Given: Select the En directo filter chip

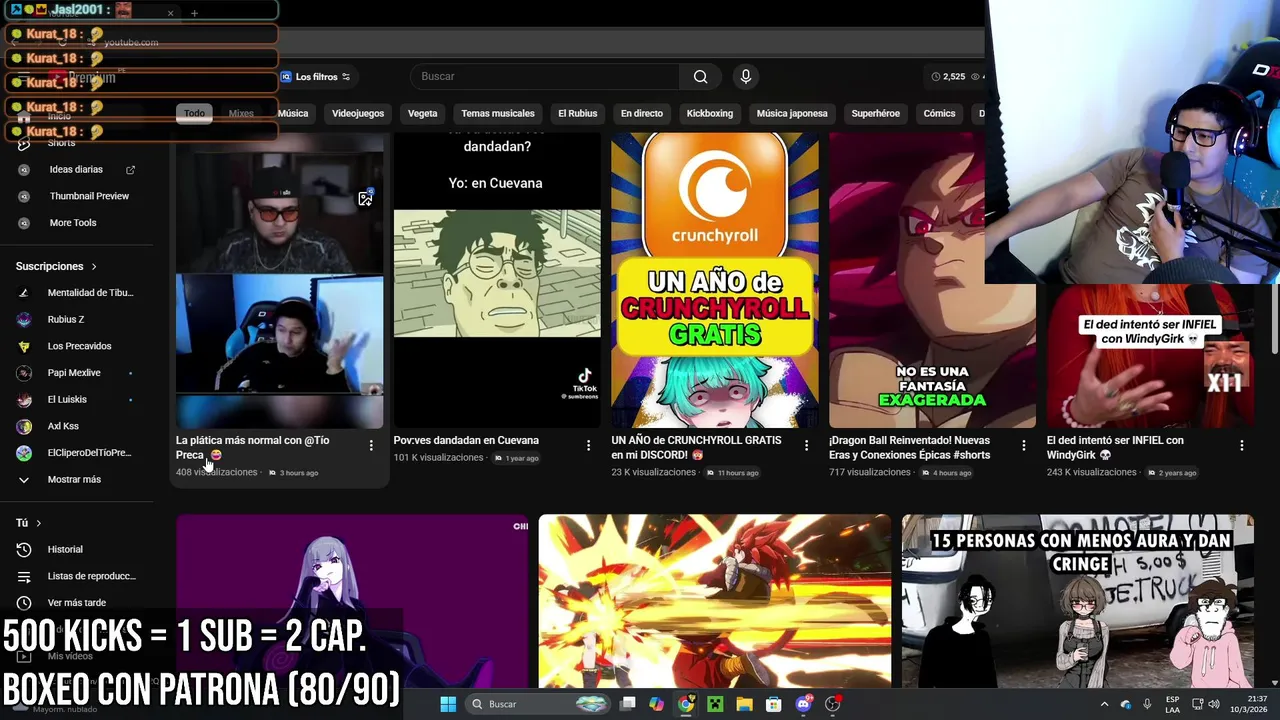Looking at the screenshot, I should click(x=642, y=113).
